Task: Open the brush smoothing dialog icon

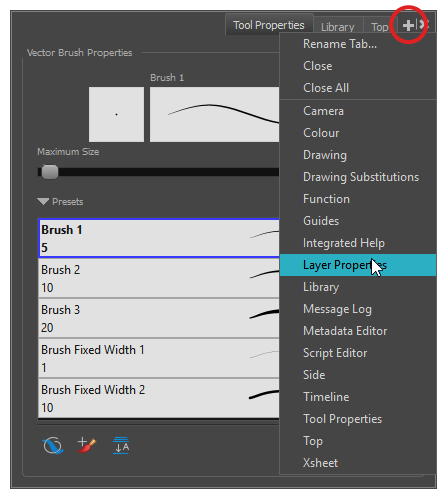Action: point(53,446)
